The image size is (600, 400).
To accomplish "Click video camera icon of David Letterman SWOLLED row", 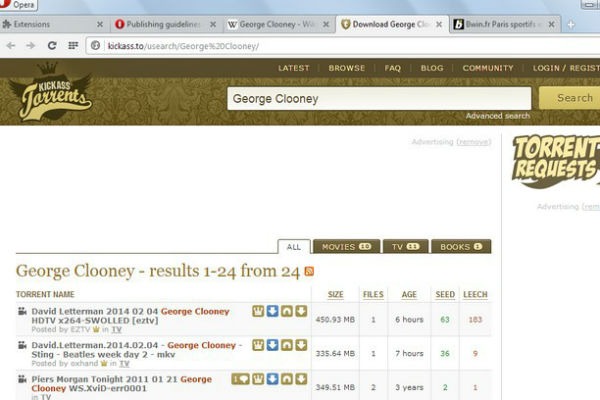I will (x=22, y=311).
